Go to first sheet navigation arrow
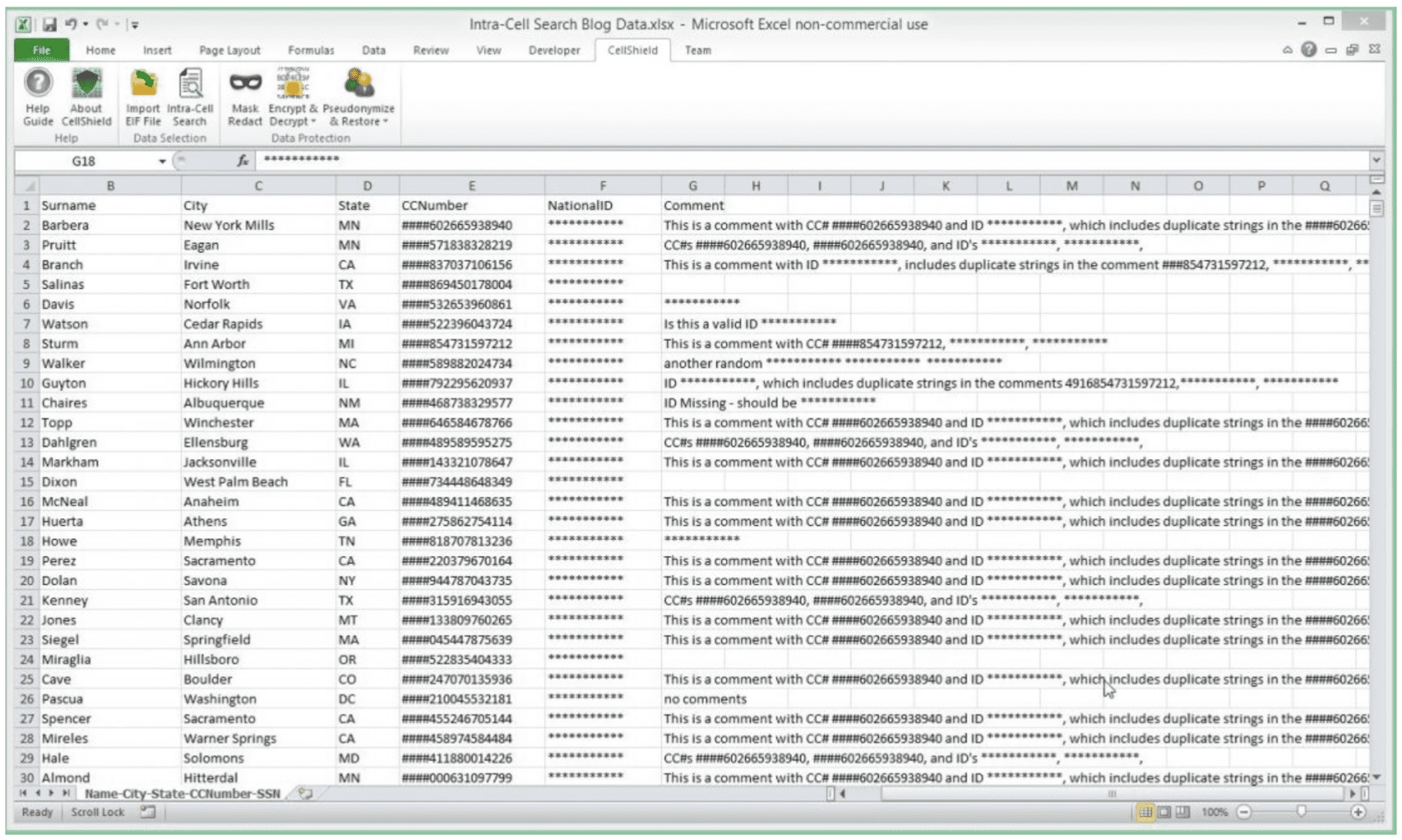 (23, 793)
